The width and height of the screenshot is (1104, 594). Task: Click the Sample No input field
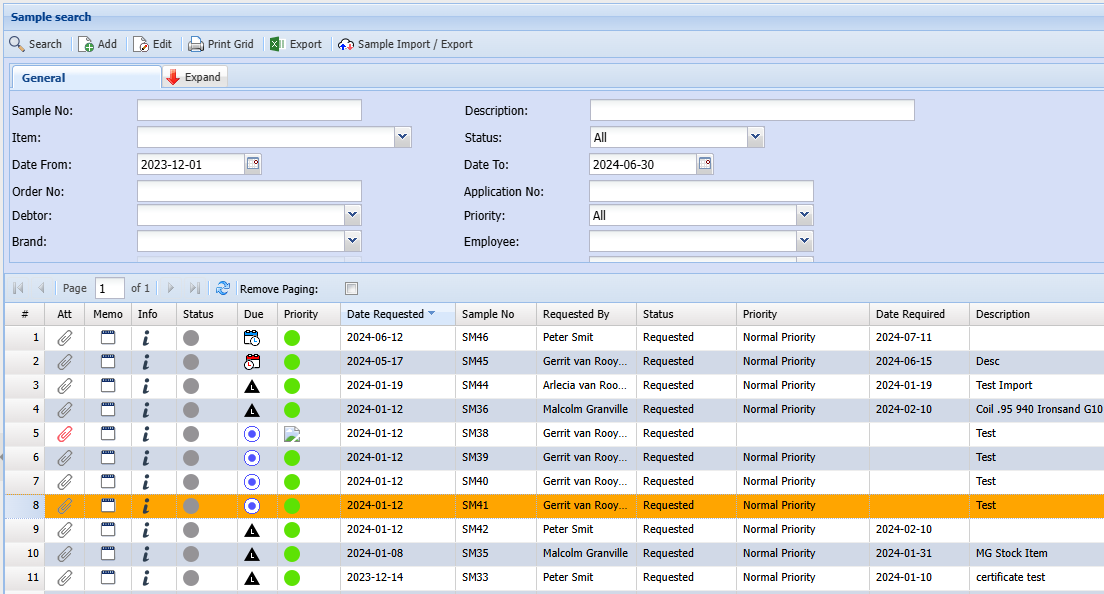[x=249, y=111]
